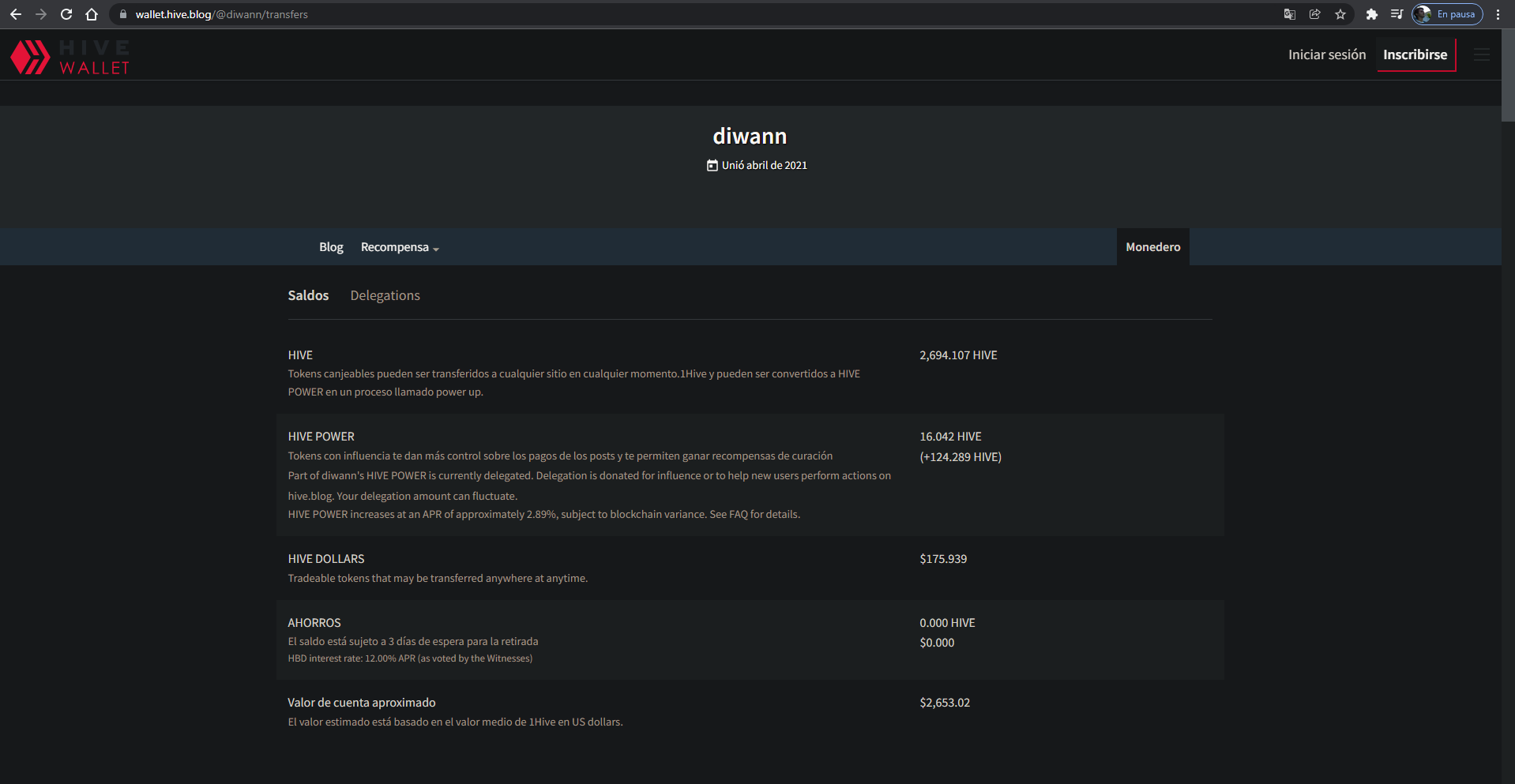Reload the page with the refresh icon

click(66, 14)
